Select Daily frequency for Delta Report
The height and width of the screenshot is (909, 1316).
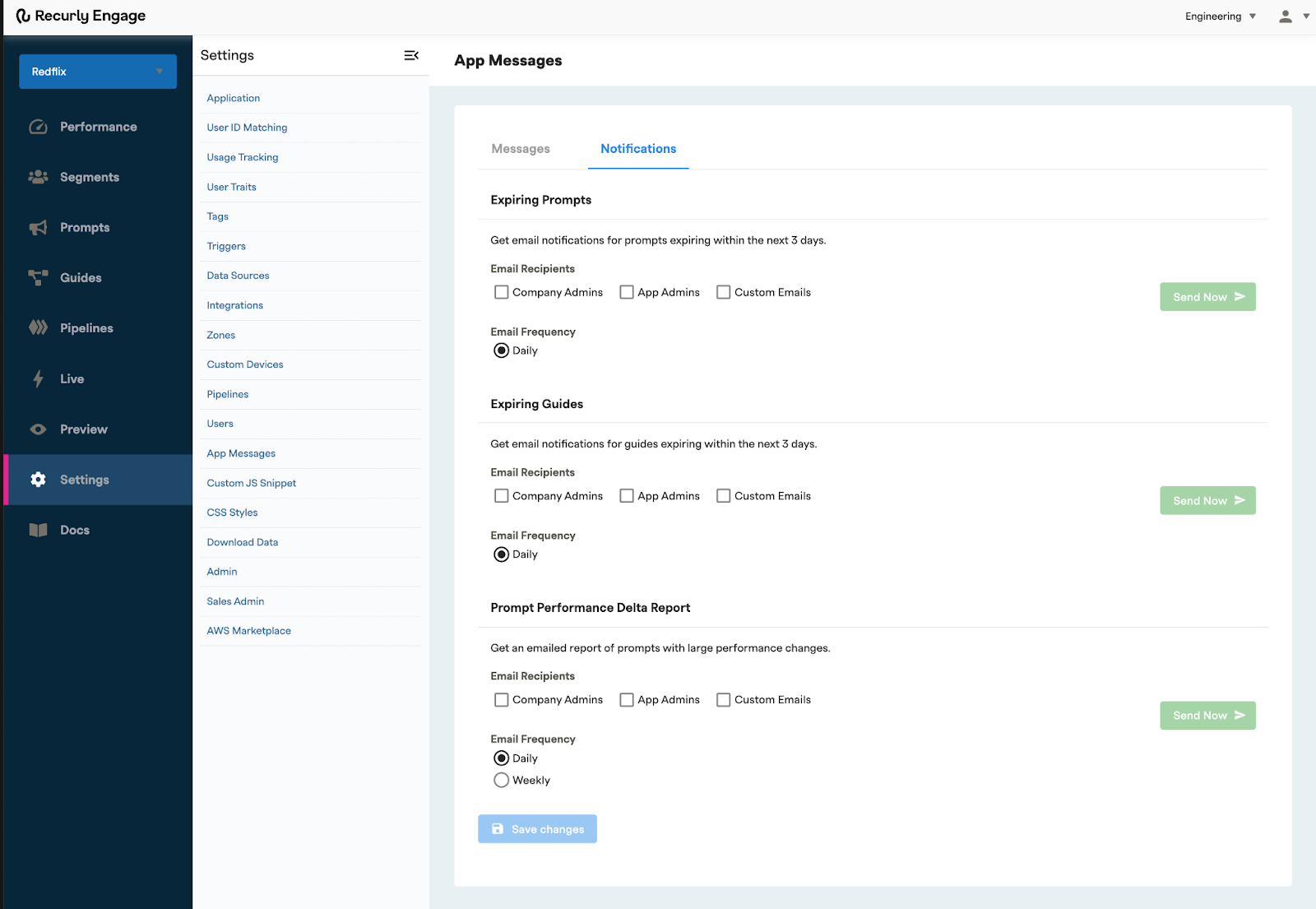pyautogui.click(x=501, y=758)
